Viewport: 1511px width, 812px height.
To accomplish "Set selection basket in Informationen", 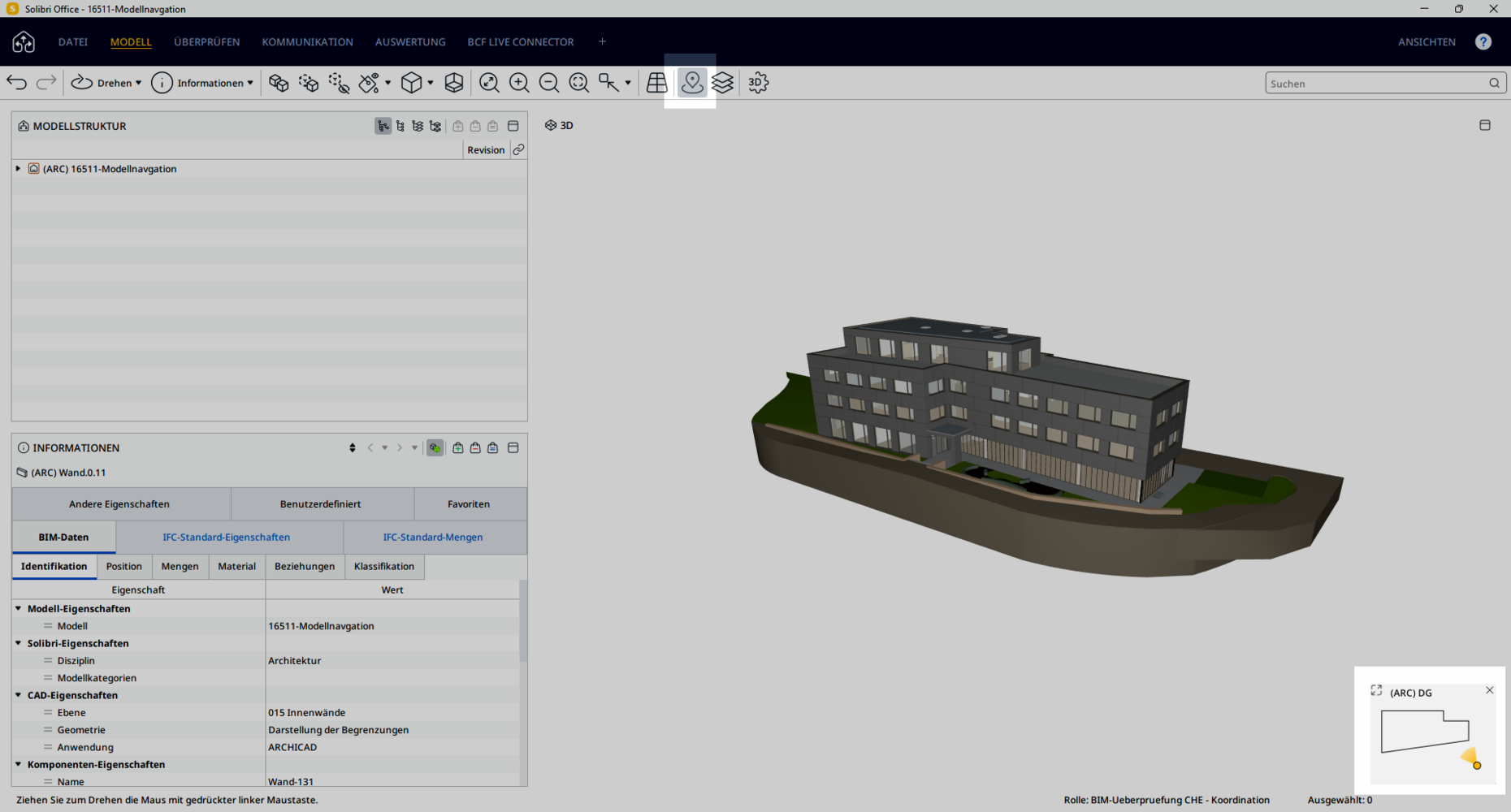I will click(x=493, y=448).
